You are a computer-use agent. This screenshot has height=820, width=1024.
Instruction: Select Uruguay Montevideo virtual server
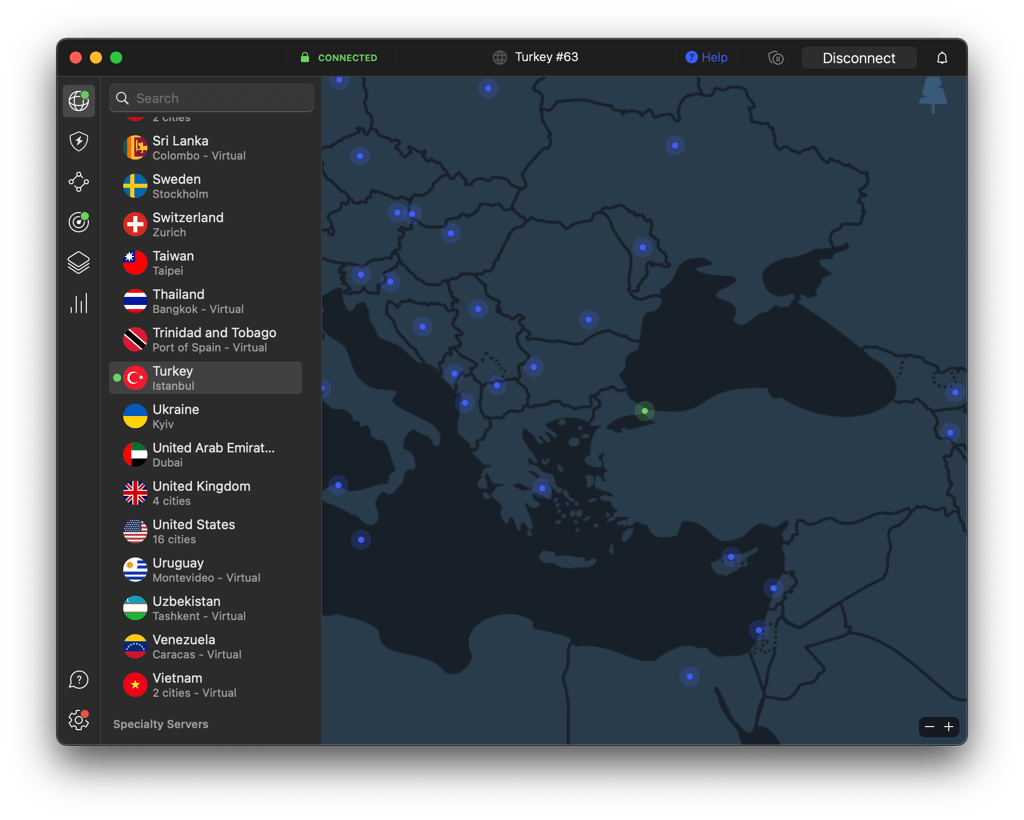pyautogui.click(x=206, y=569)
